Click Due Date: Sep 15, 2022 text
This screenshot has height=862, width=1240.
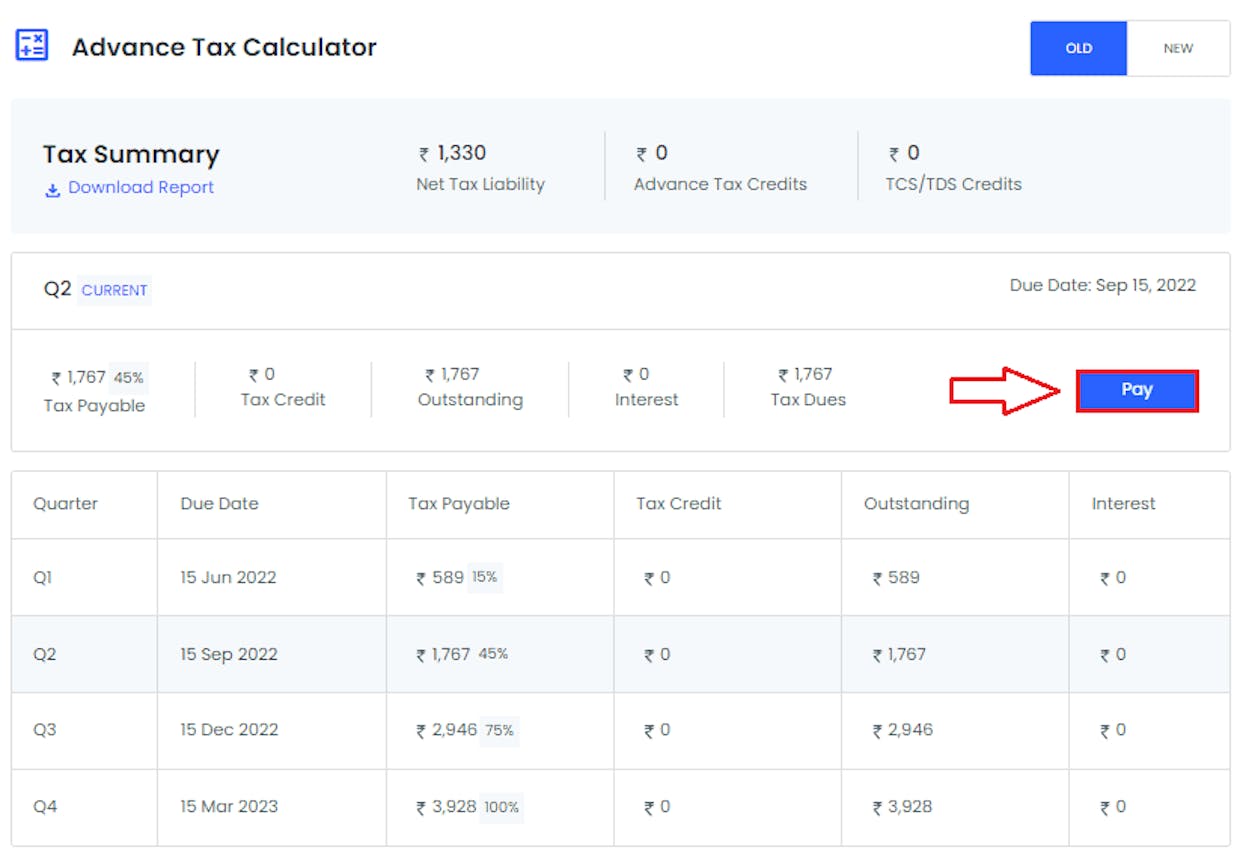coord(1103,285)
